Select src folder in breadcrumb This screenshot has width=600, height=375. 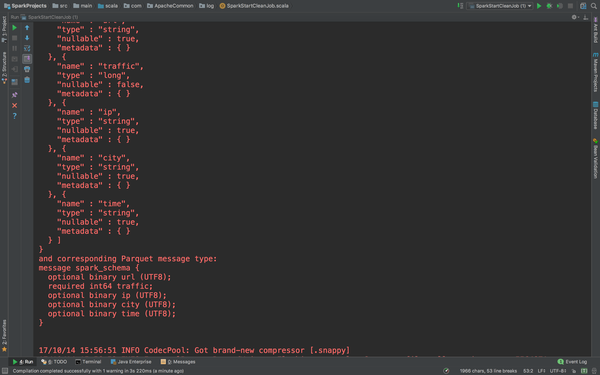click(x=60, y=6)
